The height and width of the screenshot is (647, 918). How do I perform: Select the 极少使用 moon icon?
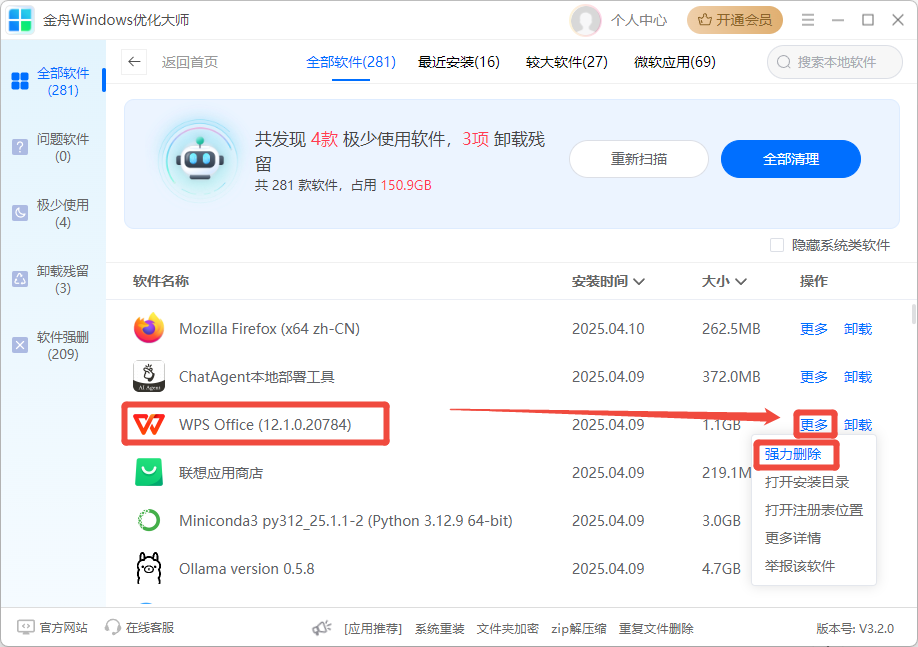pos(20,213)
